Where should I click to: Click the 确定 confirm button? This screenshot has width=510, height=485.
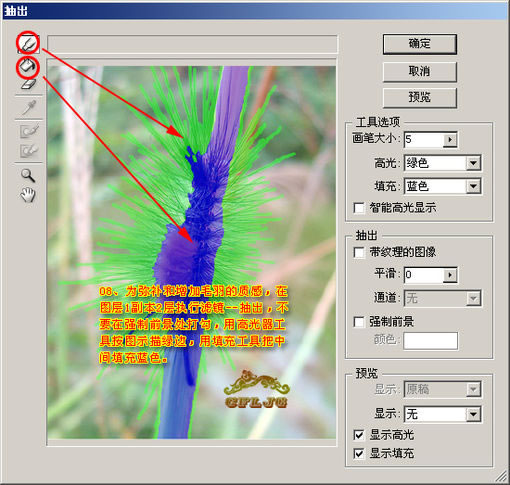click(x=419, y=44)
